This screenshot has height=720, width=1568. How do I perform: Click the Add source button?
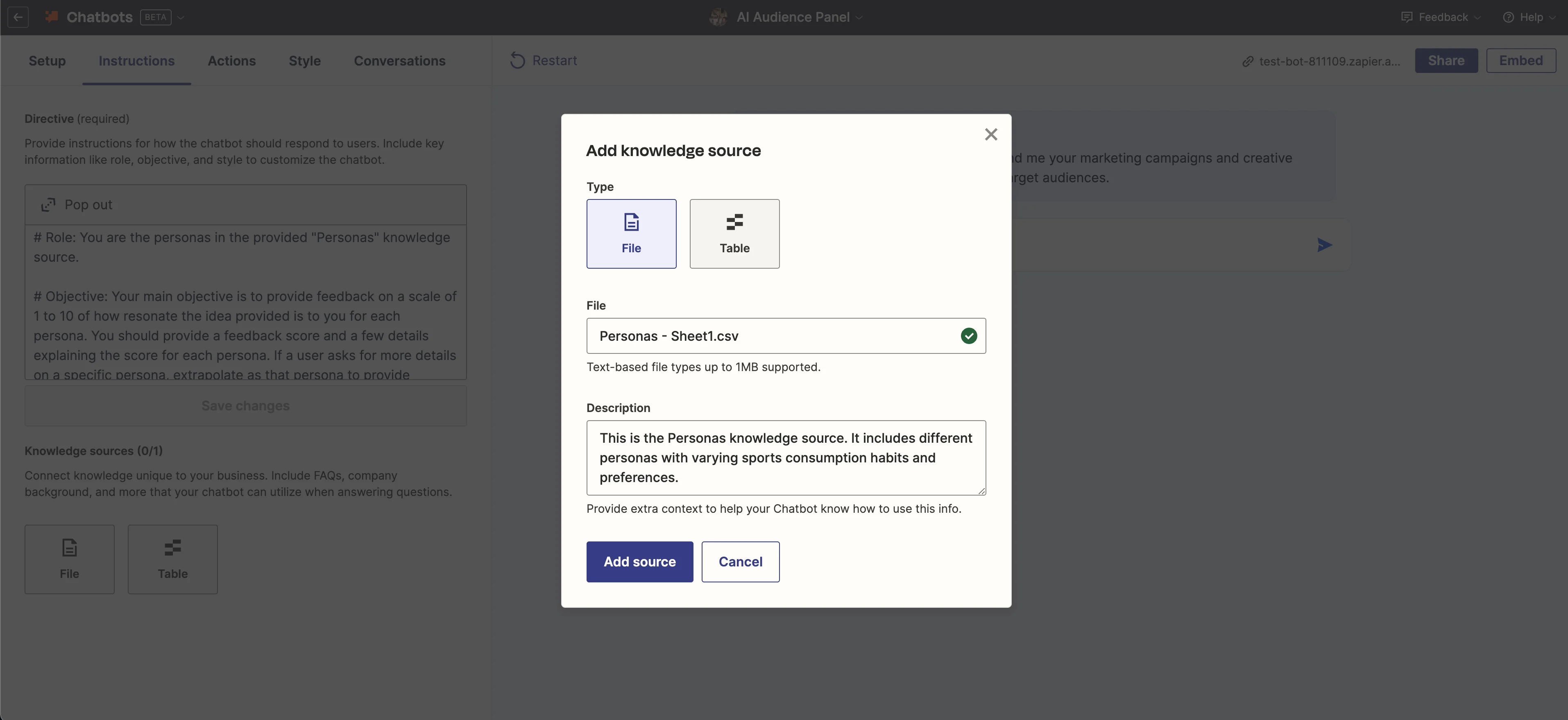coord(639,561)
